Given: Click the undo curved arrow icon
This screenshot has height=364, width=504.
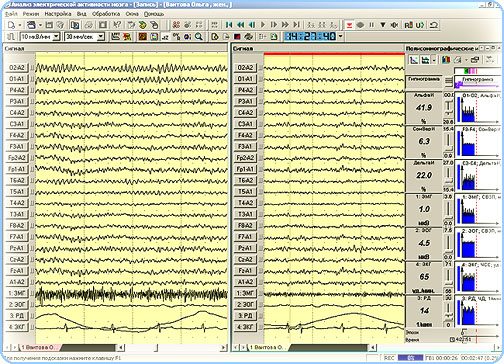Looking at the screenshot, I should coord(433,25).
